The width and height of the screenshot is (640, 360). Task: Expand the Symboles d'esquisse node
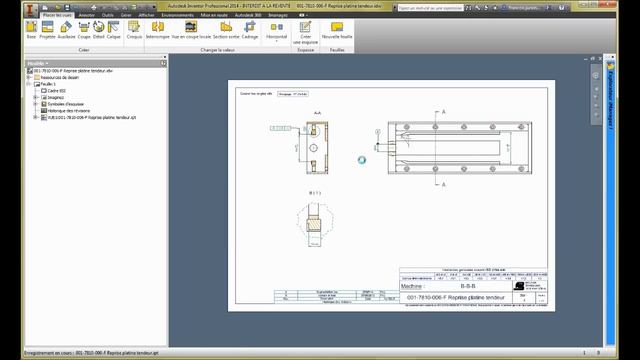[x=36, y=104]
